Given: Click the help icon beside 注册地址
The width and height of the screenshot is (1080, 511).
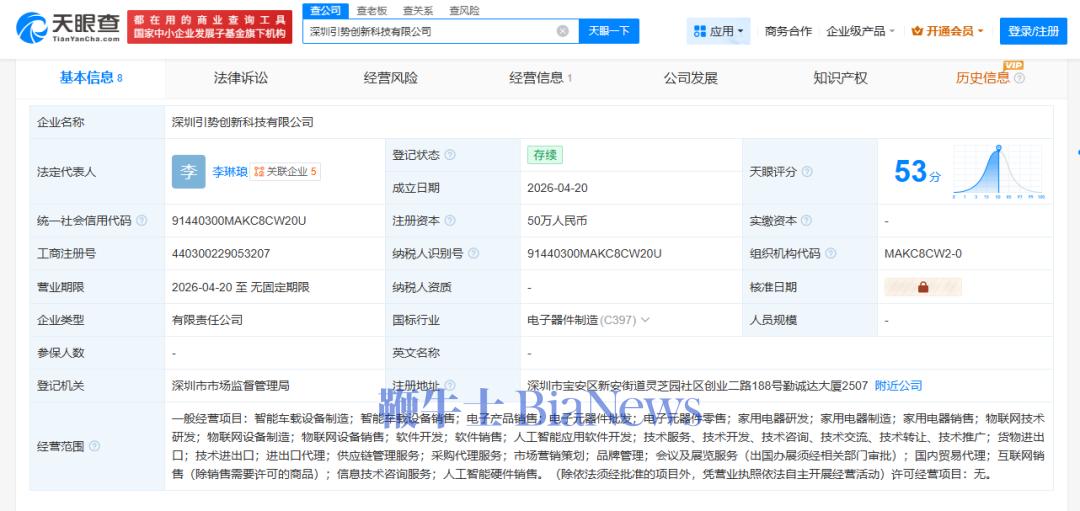Looking at the screenshot, I should pos(450,386).
